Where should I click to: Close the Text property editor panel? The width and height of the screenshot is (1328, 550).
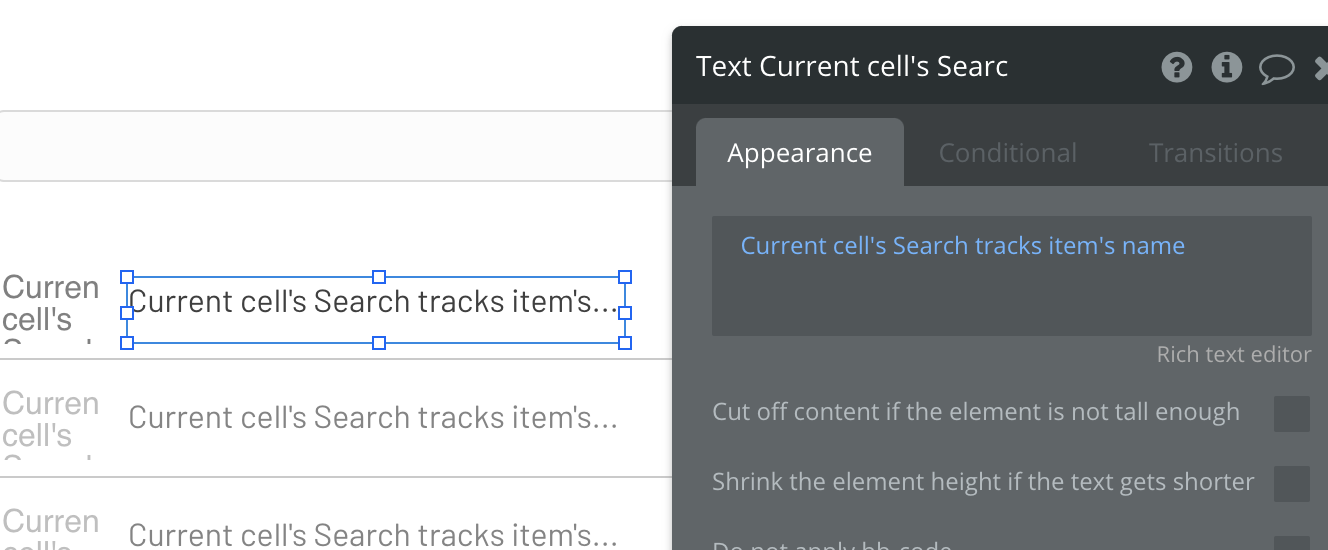1321,69
